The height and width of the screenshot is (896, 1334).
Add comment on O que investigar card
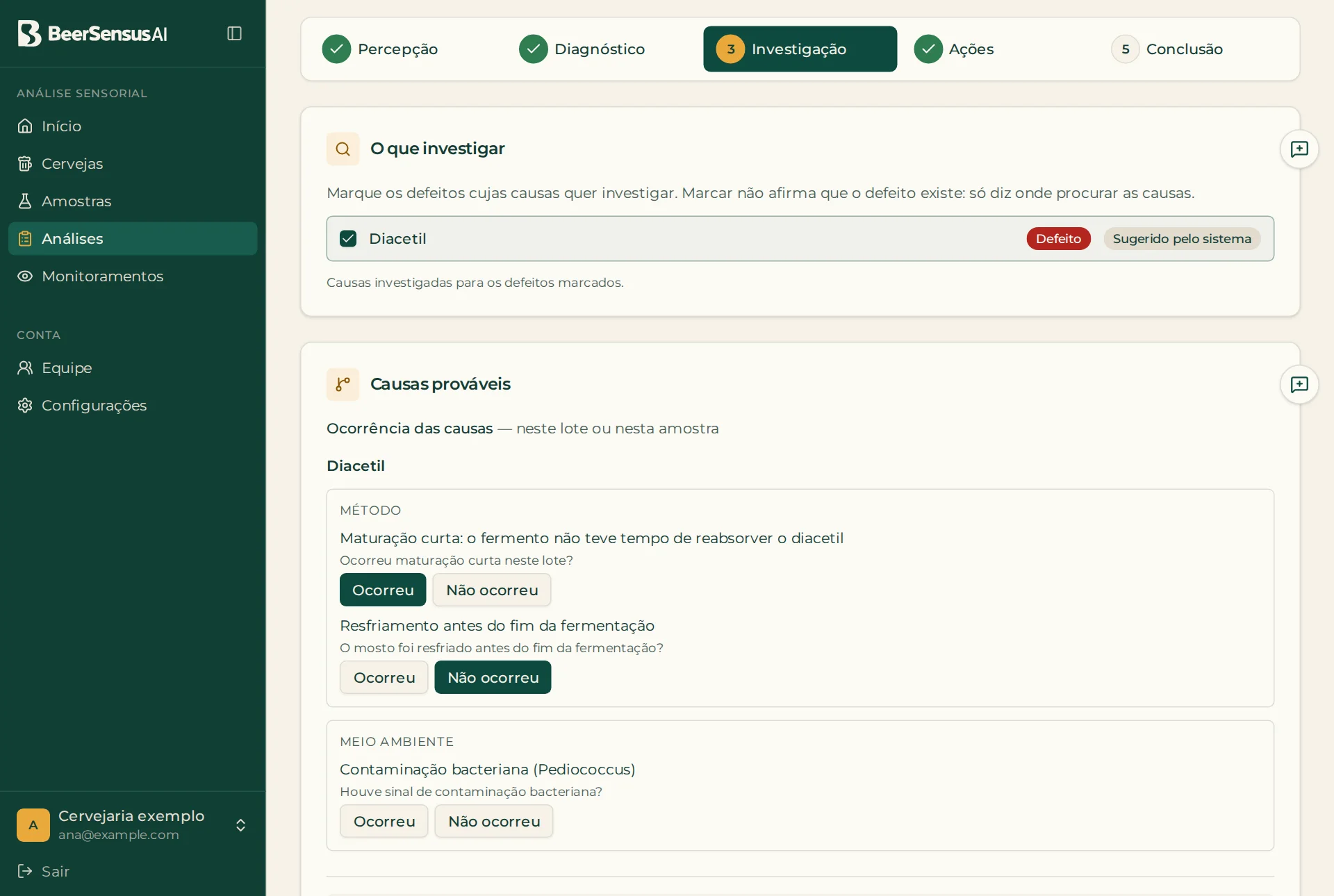tap(1299, 149)
